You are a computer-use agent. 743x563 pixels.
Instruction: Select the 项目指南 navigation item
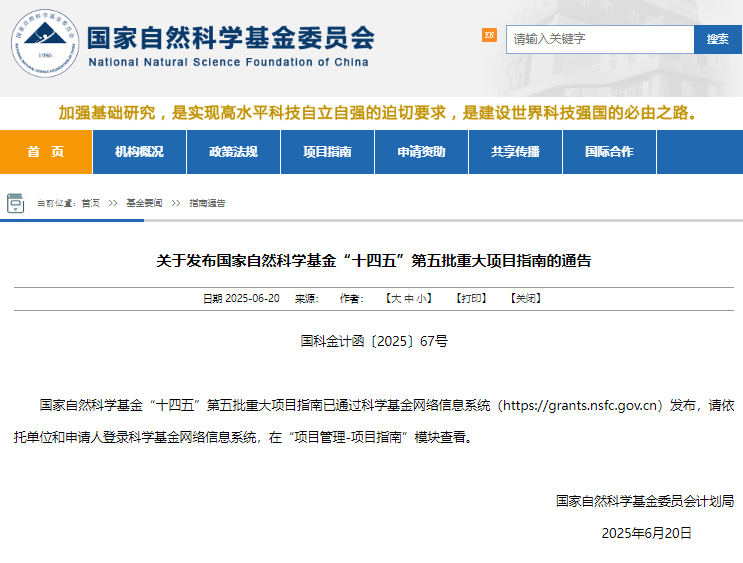(327, 152)
